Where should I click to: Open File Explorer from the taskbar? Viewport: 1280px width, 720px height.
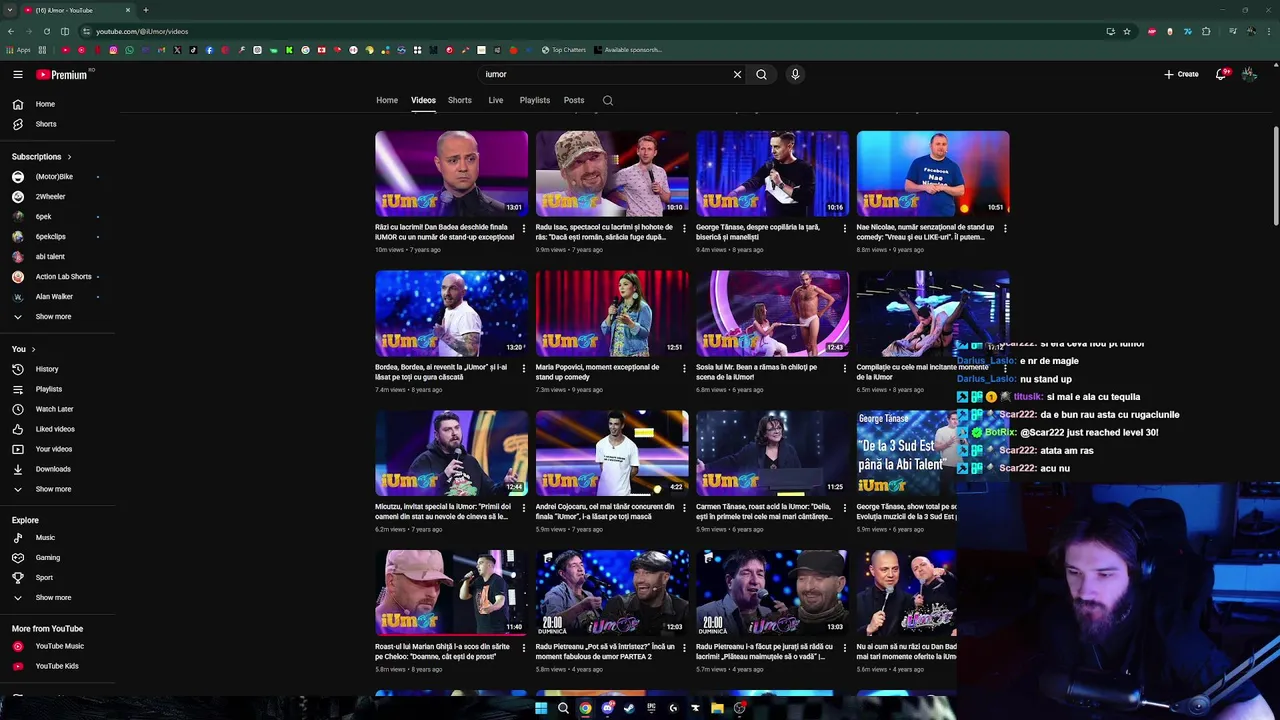[717, 708]
